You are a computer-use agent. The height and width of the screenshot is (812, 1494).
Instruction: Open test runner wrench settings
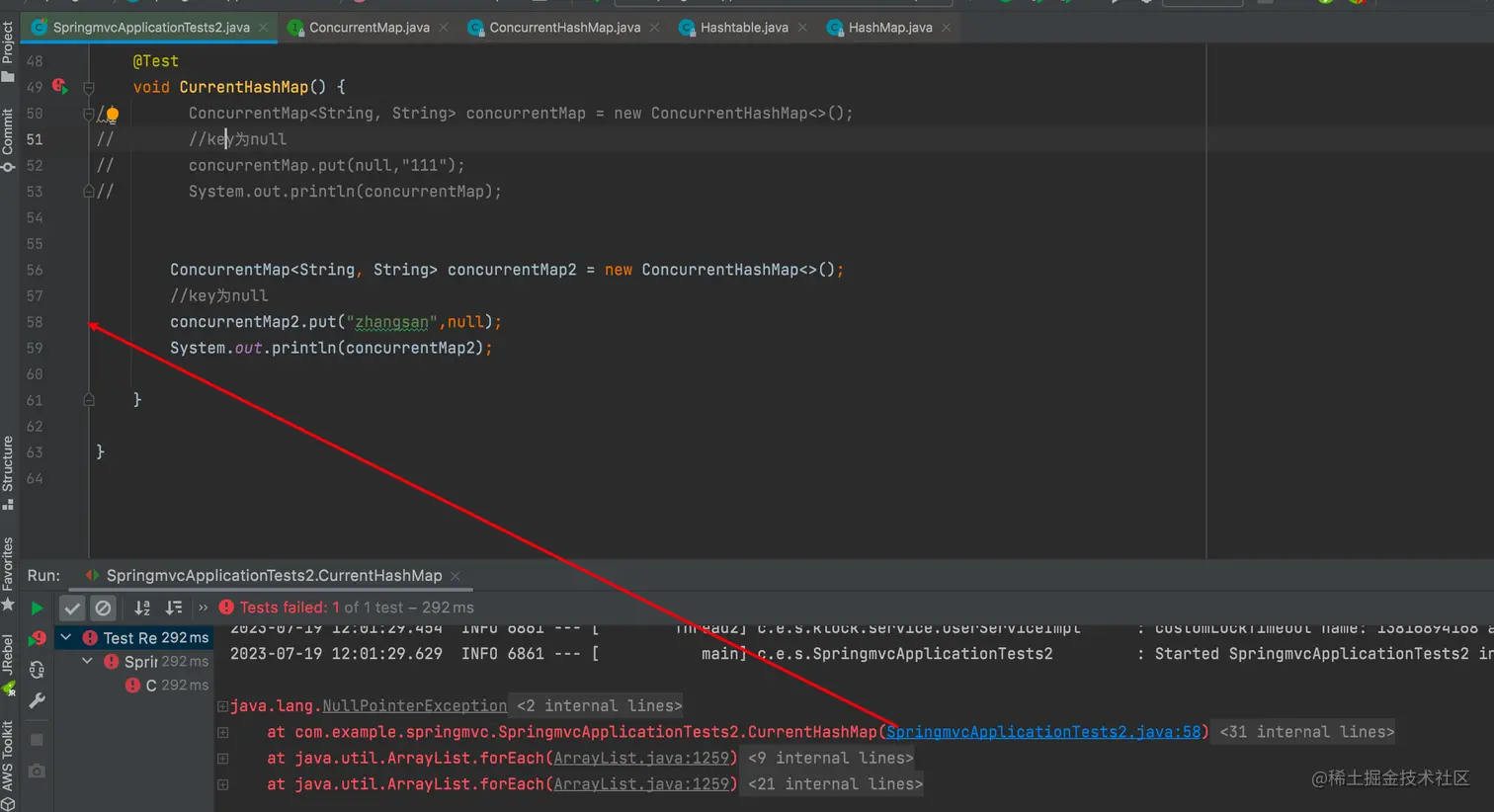37,700
